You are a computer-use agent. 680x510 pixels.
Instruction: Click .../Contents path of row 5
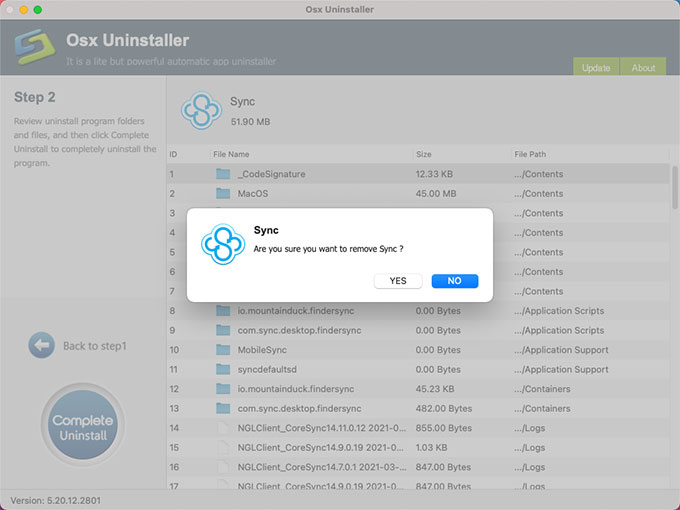click(x=539, y=252)
